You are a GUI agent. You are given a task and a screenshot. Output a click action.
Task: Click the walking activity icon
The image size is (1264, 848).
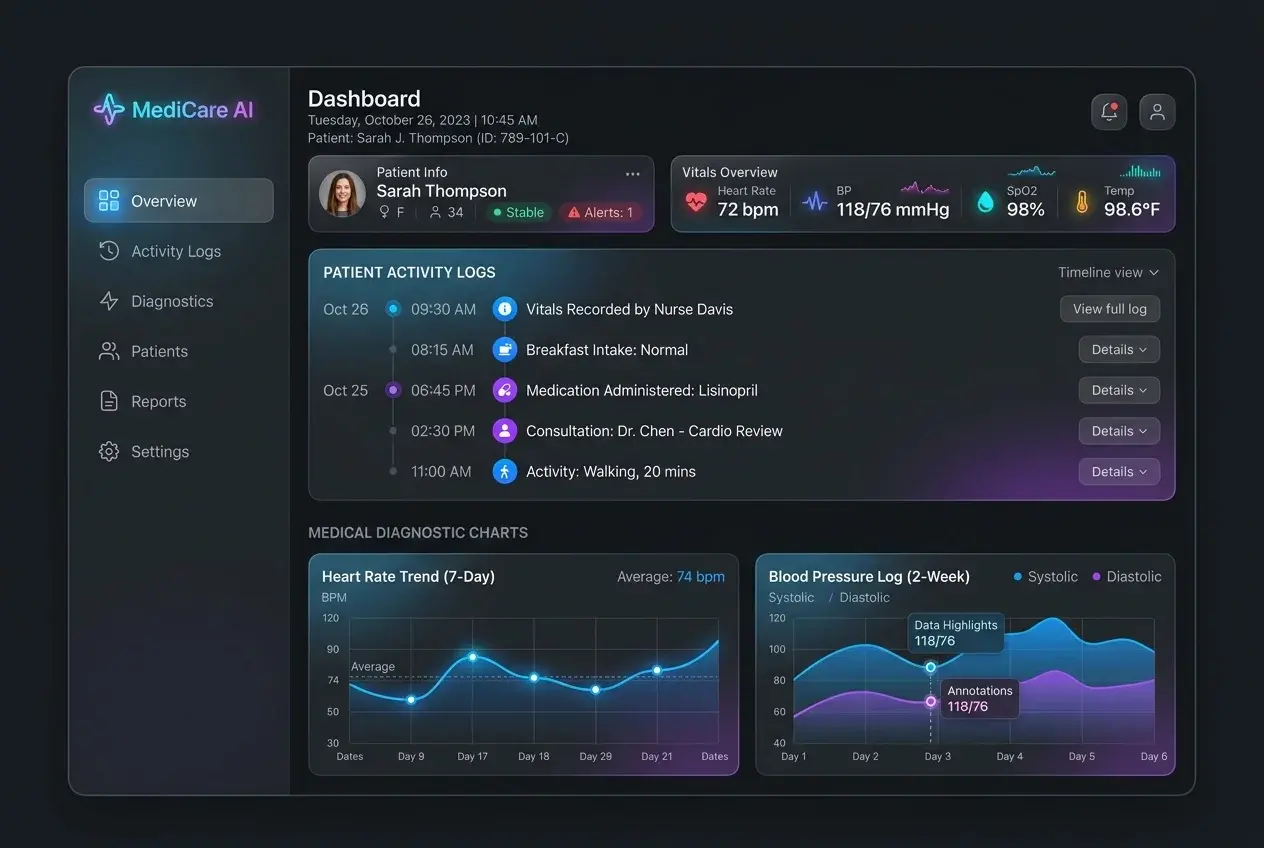click(505, 471)
